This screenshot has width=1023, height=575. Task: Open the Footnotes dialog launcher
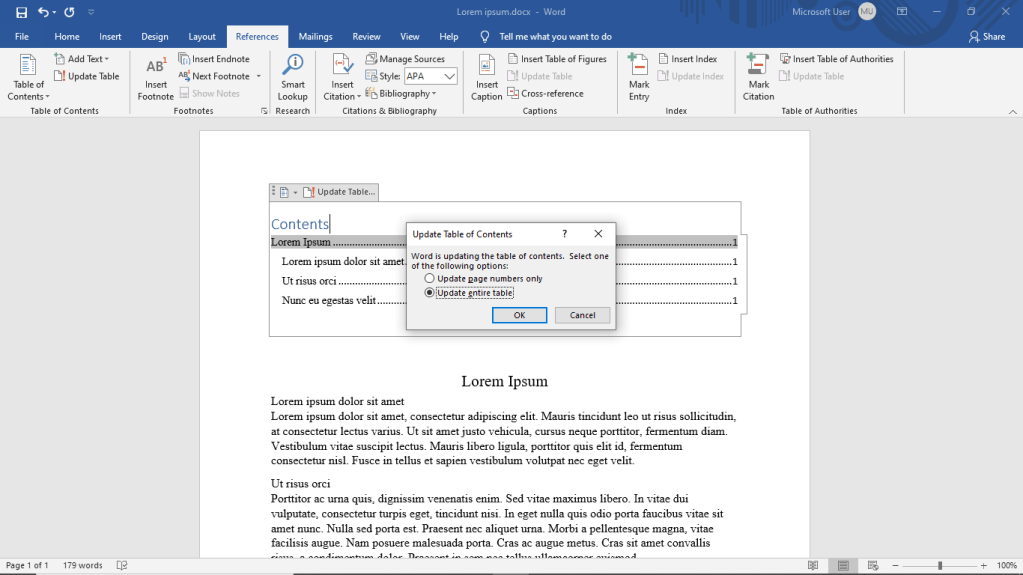click(x=264, y=111)
